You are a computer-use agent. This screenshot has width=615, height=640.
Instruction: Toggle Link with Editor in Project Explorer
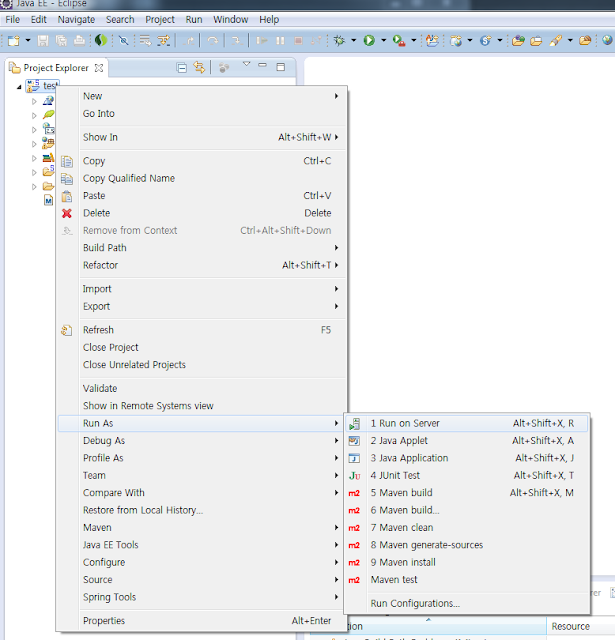tap(199, 67)
